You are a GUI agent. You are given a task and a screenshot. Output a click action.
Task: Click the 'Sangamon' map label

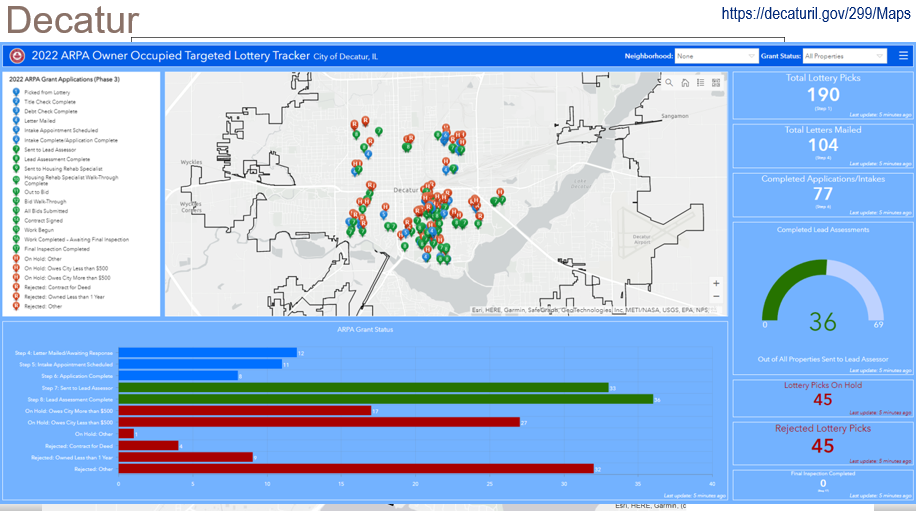coord(675,116)
